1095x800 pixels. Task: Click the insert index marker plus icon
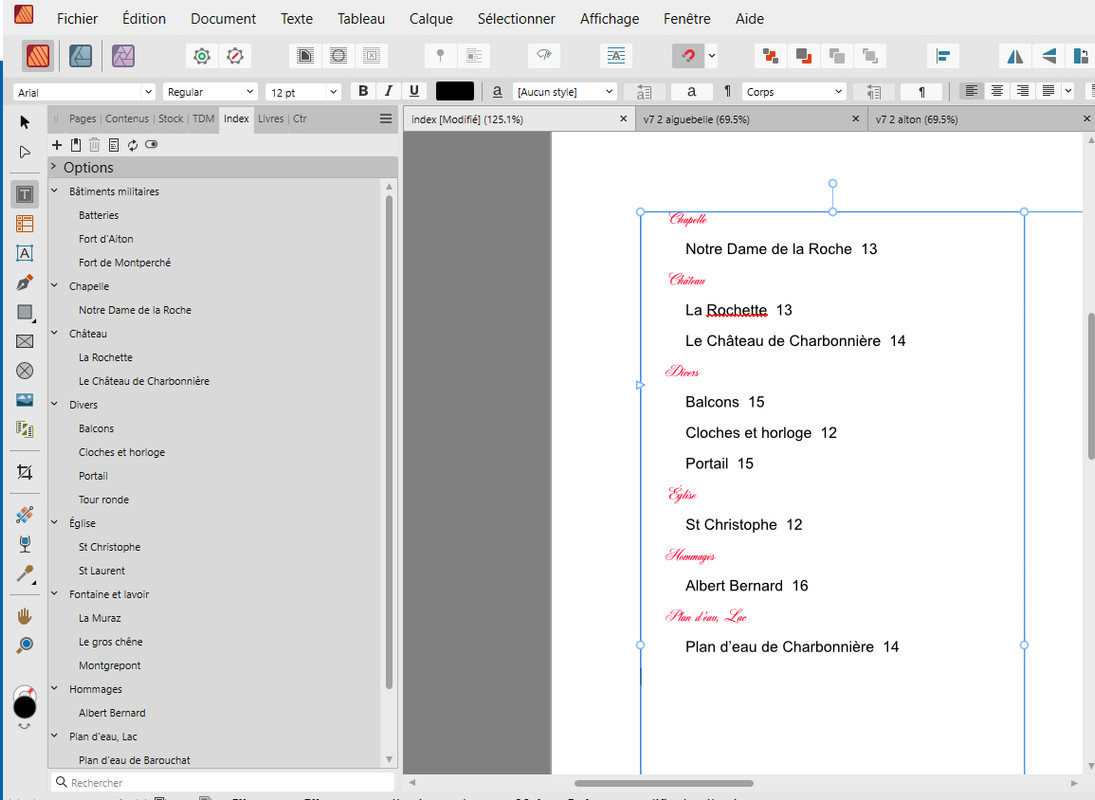click(x=57, y=145)
